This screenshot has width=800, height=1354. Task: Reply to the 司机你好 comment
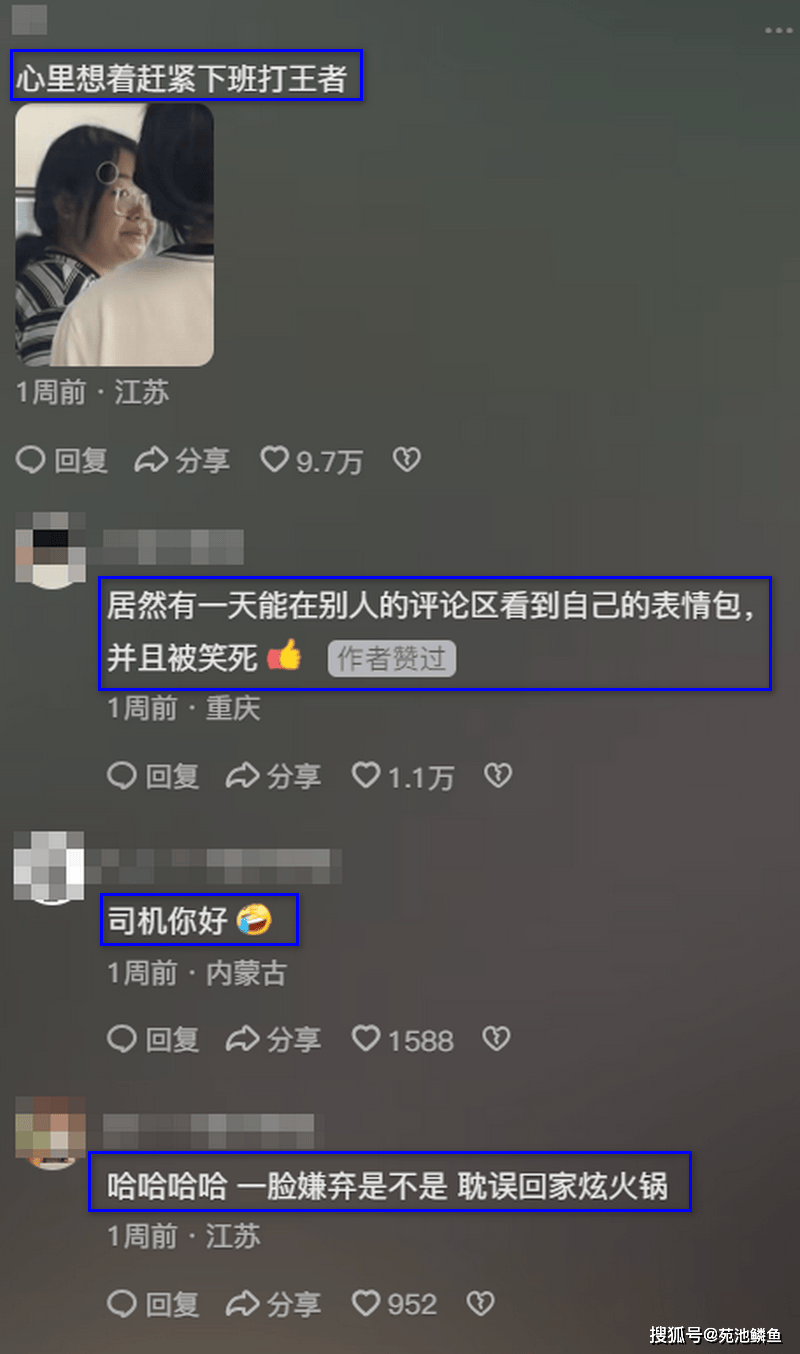click(153, 1039)
